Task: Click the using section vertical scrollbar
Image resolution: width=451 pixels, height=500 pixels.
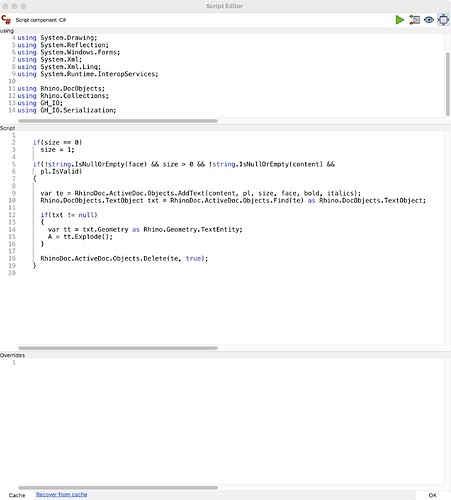Action: (448, 84)
